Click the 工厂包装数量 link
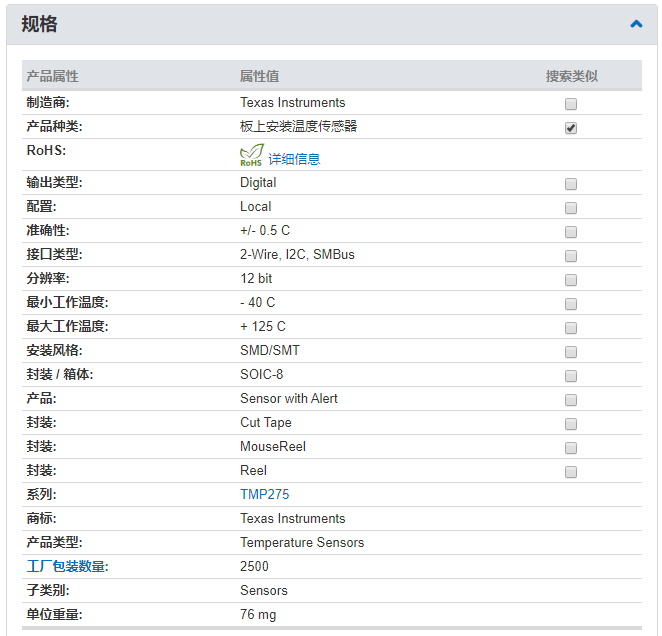The width and height of the screenshot is (662, 636). click(68, 566)
